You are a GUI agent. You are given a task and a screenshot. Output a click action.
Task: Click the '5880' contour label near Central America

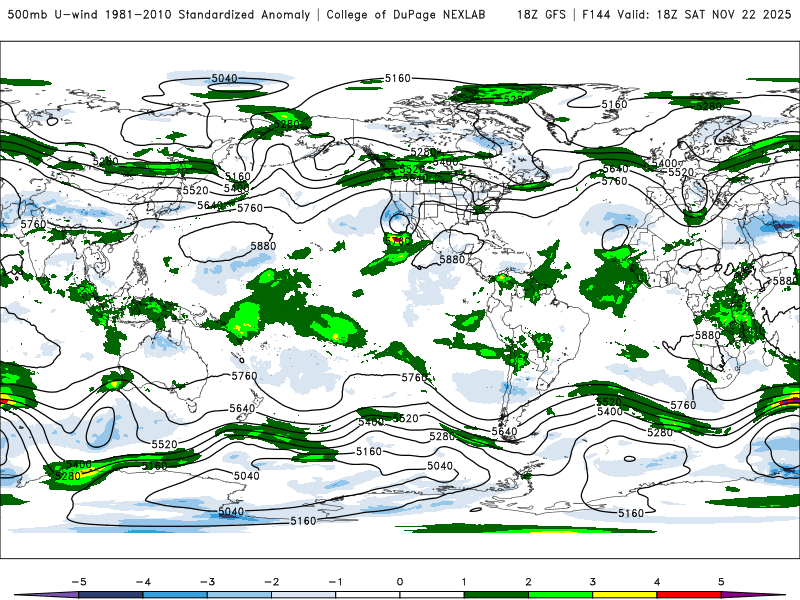452,259
